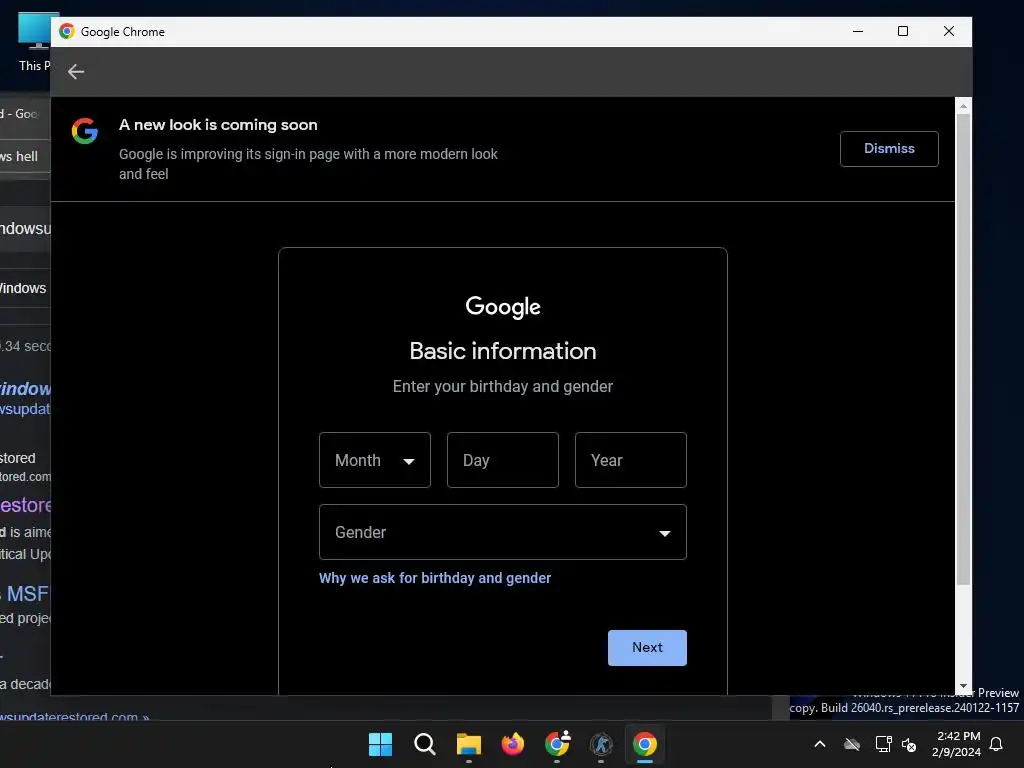This screenshot has height=768, width=1024.
Task: Go back using the arrow in Chrome
Action: (x=76, y=72)
